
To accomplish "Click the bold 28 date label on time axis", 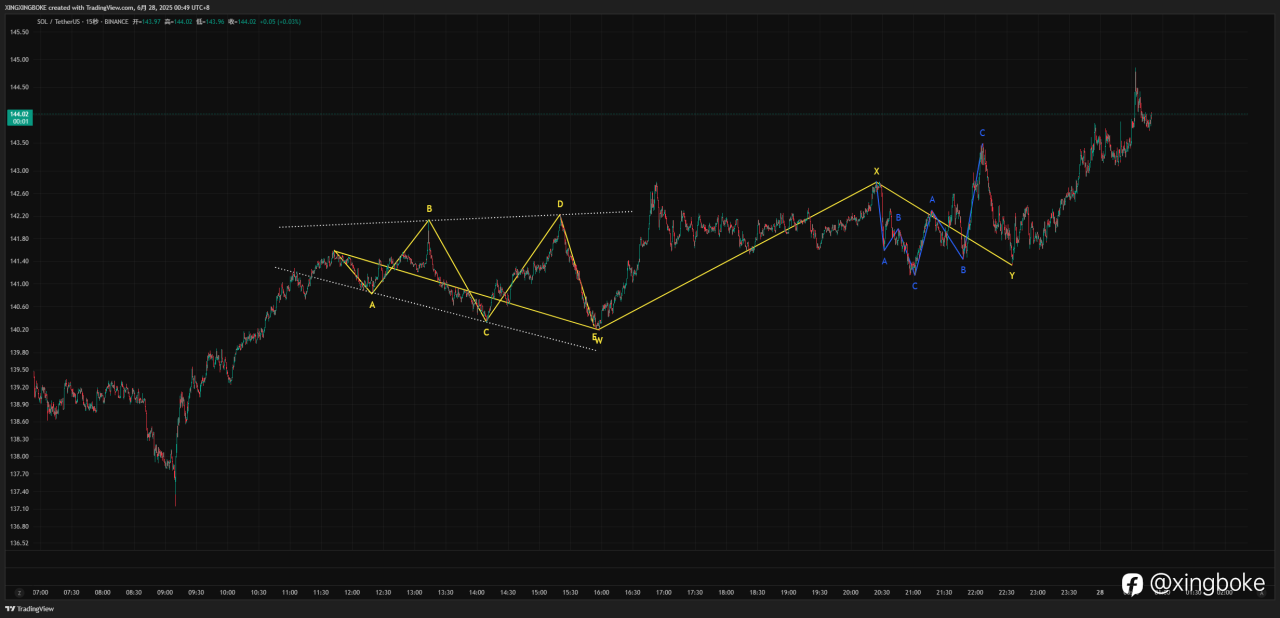I will point(1101,592).
